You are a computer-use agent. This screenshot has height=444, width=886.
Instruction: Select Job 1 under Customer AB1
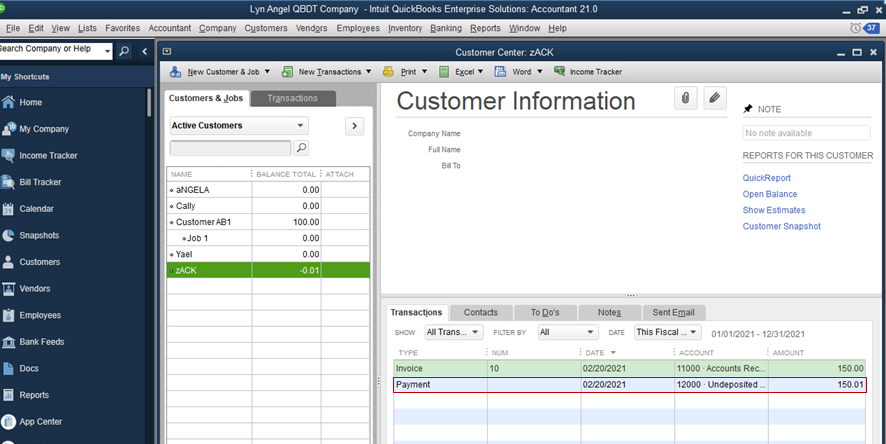coord(268,238)
